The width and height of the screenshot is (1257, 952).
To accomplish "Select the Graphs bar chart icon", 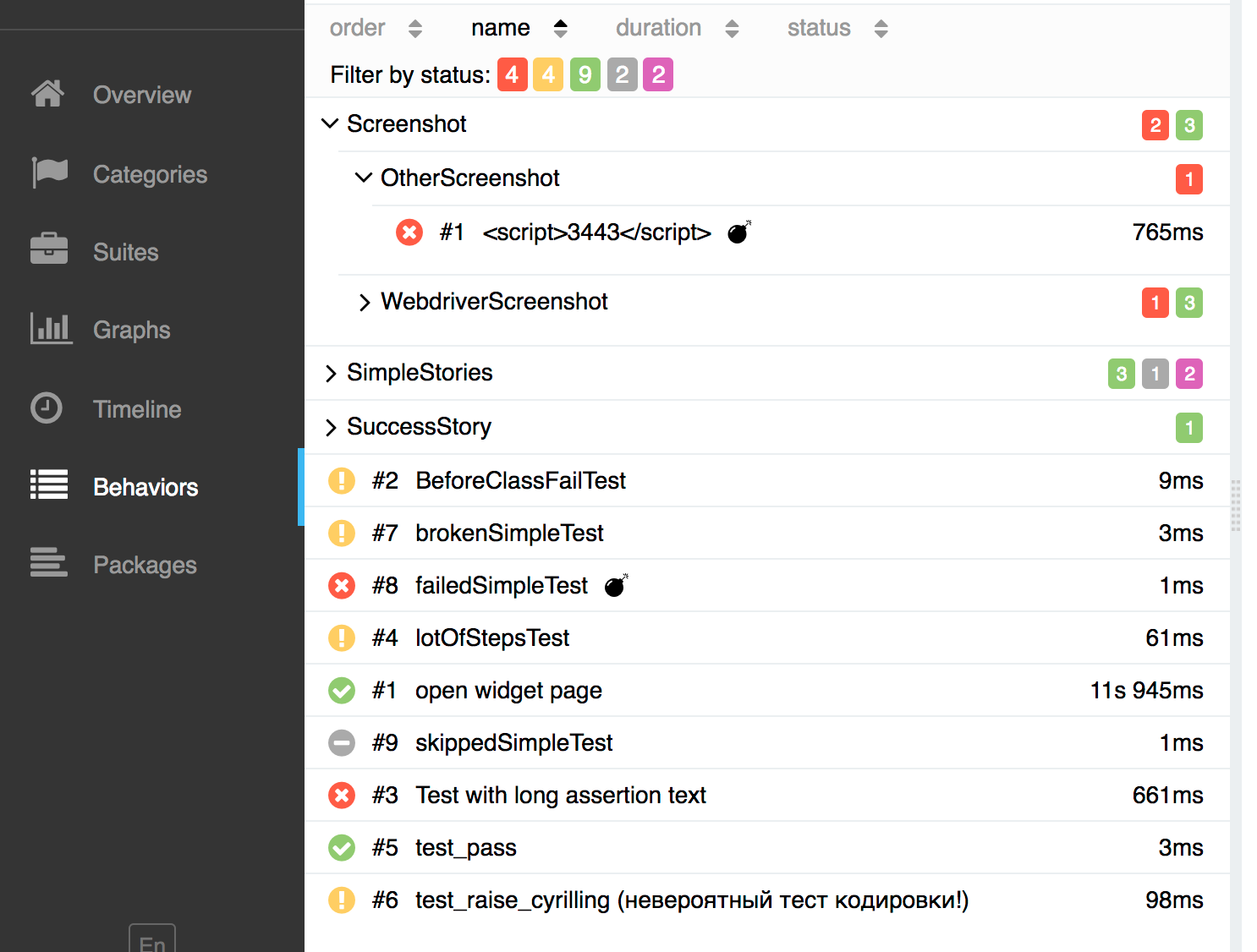I will (51, 328).
